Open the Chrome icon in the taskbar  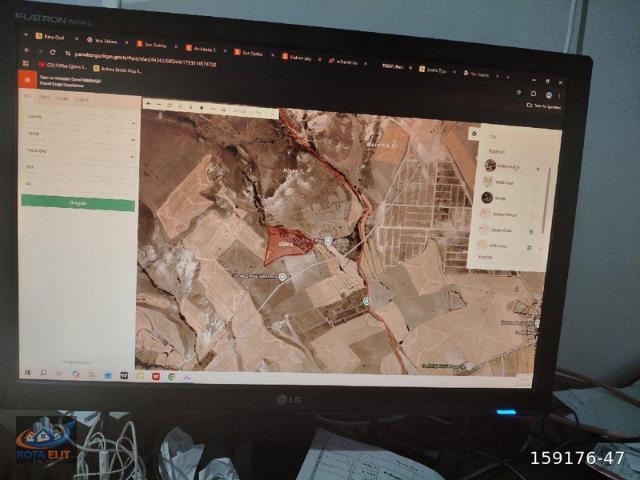[x=171, y=377]
